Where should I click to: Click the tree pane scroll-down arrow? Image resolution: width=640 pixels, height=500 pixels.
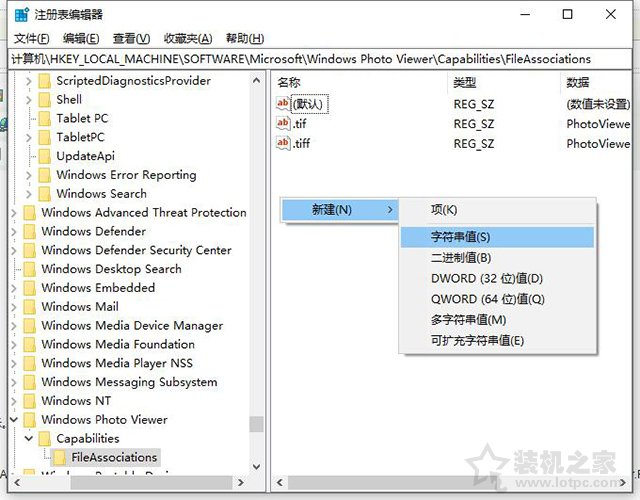(x=256, y=467)
